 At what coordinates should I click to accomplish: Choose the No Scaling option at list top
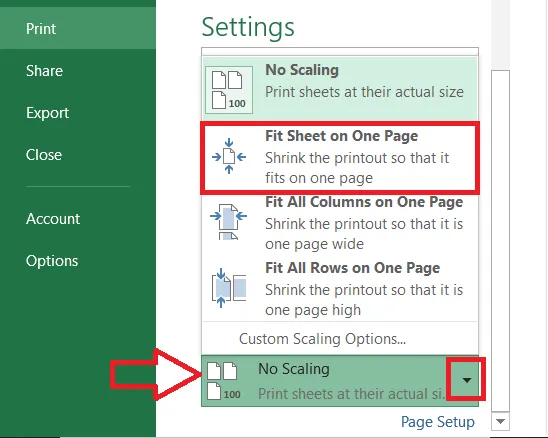point(340,89)
